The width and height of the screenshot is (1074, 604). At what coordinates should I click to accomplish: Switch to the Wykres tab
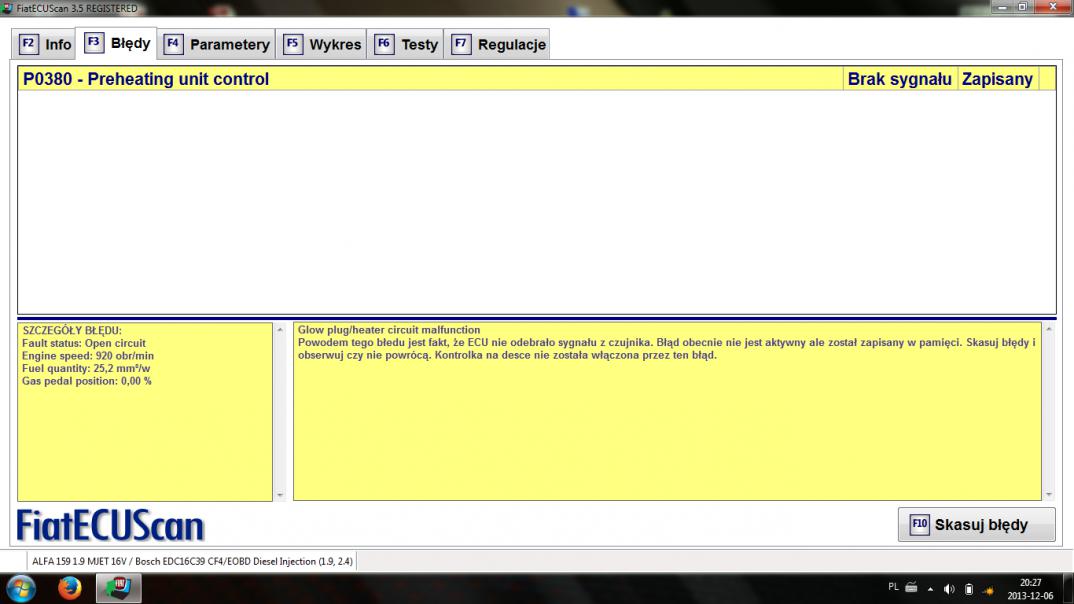tap(321, 45)
